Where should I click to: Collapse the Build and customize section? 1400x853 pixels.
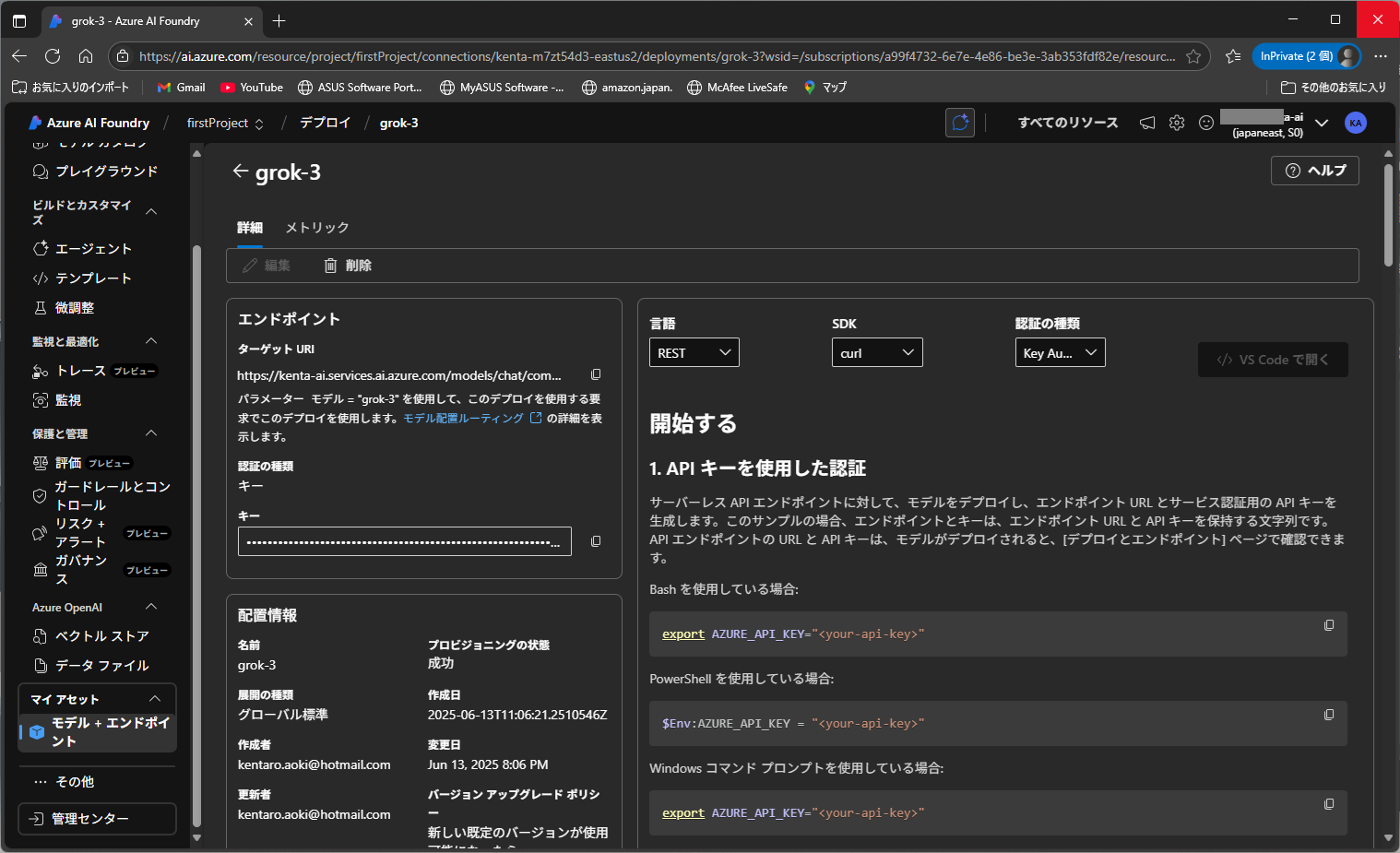(151, 212)
